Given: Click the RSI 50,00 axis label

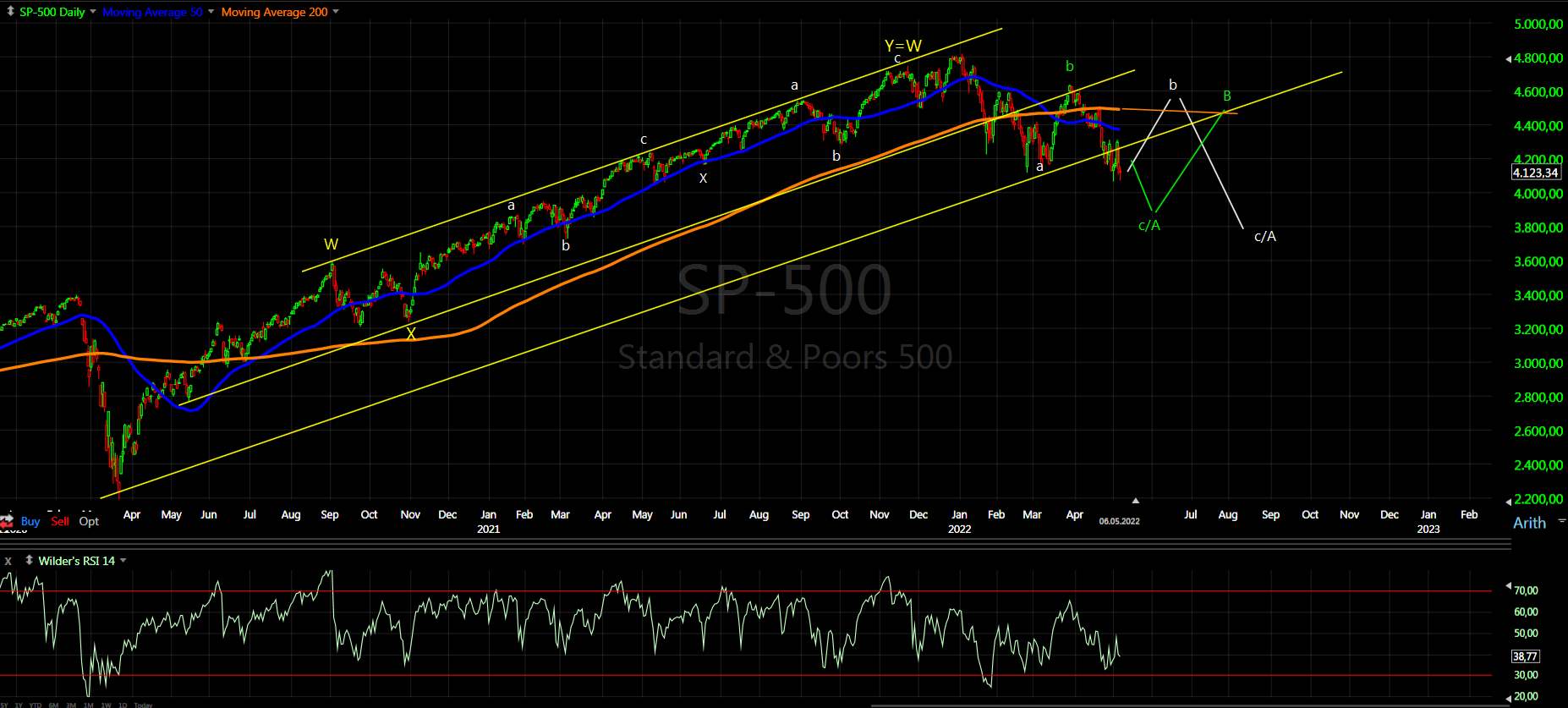Looking at the screenshot, I should [1526, 633].
